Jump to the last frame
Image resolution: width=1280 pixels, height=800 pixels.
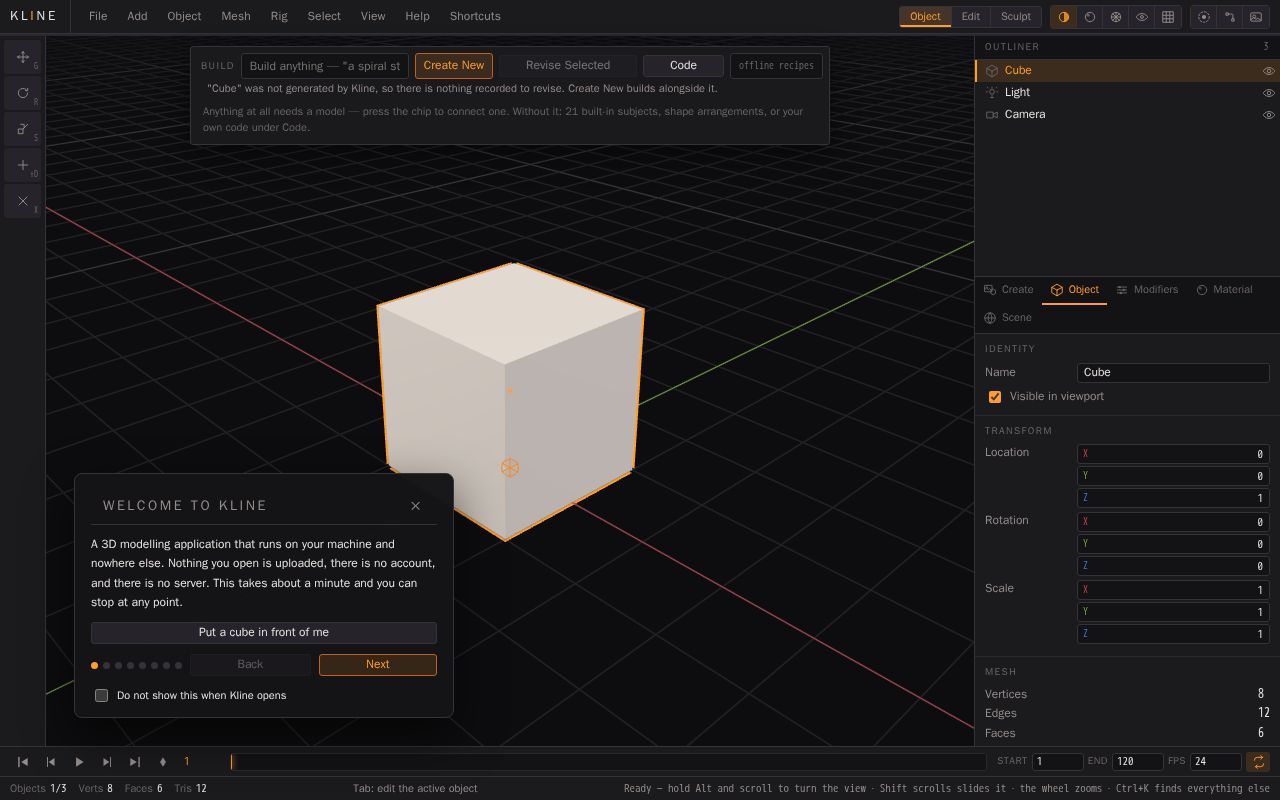point(135,762)
